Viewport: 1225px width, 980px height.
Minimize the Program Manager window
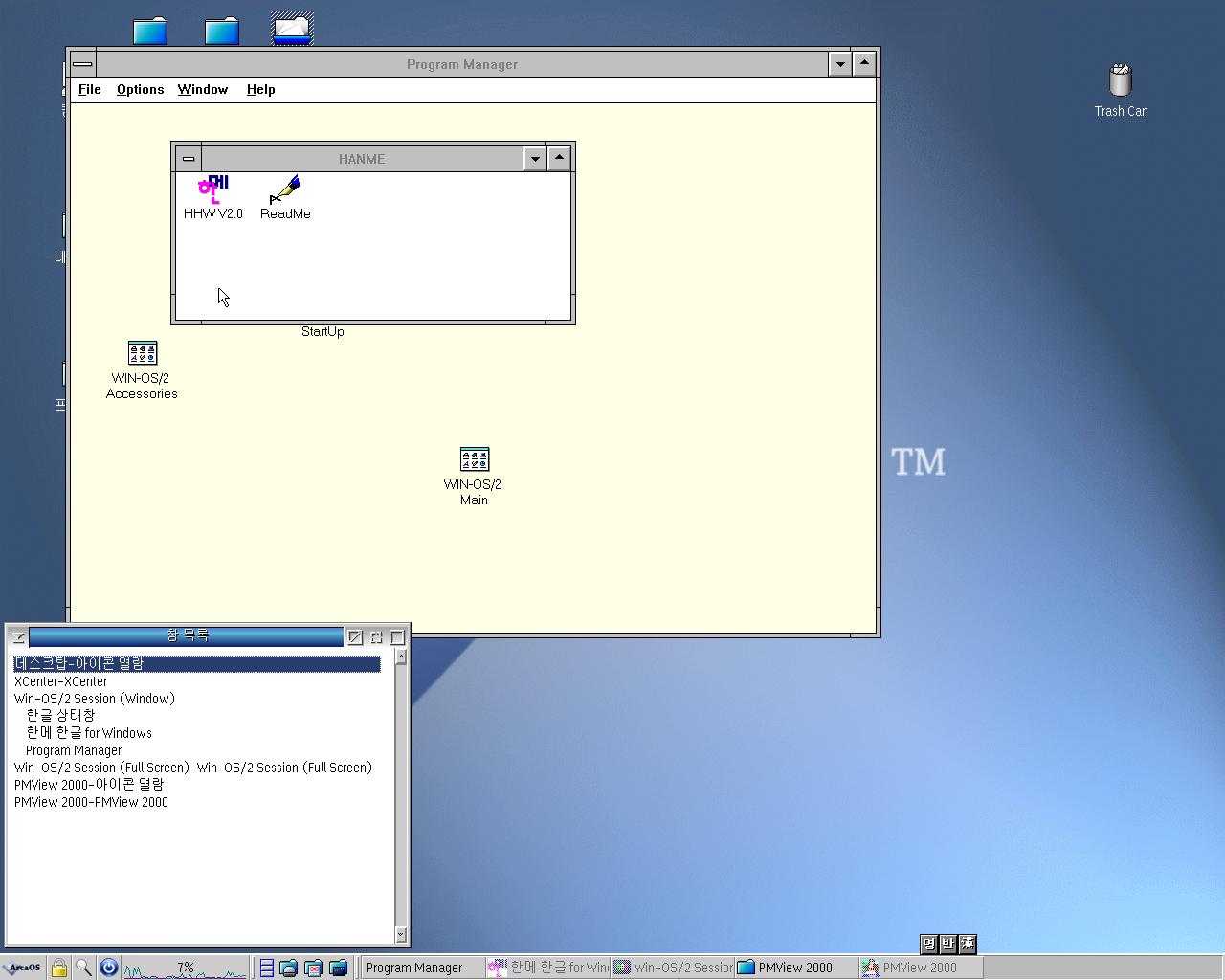tap(840, 64)
